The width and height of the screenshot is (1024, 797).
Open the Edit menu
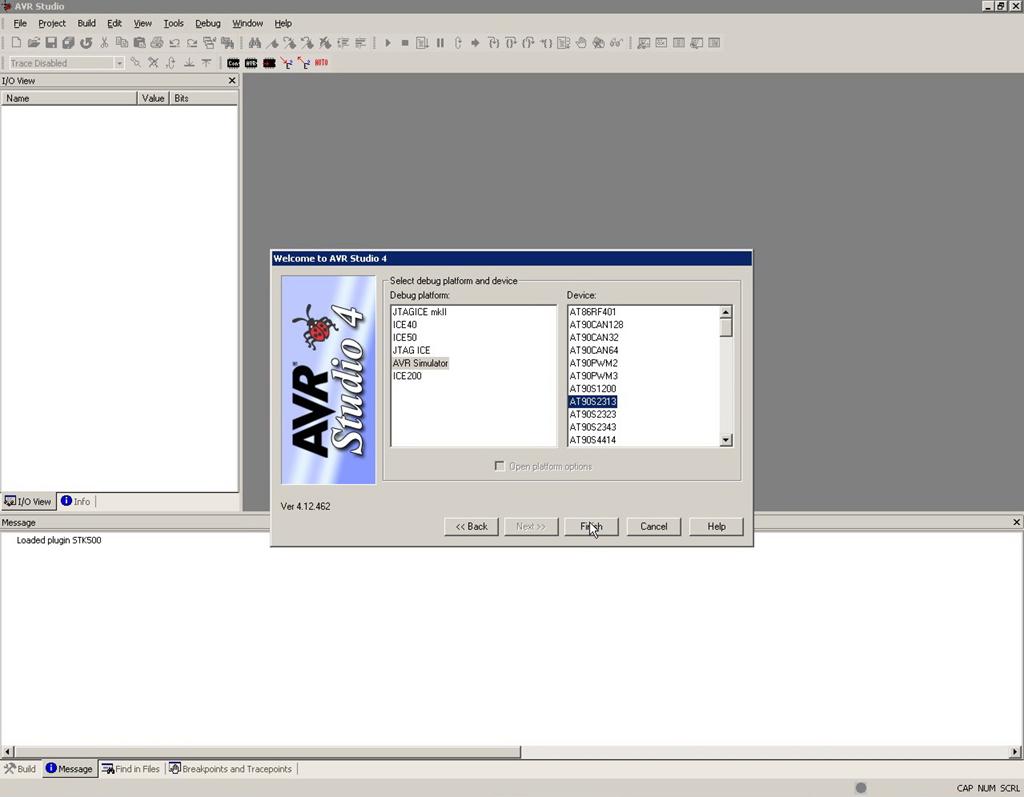pos(114,24)
